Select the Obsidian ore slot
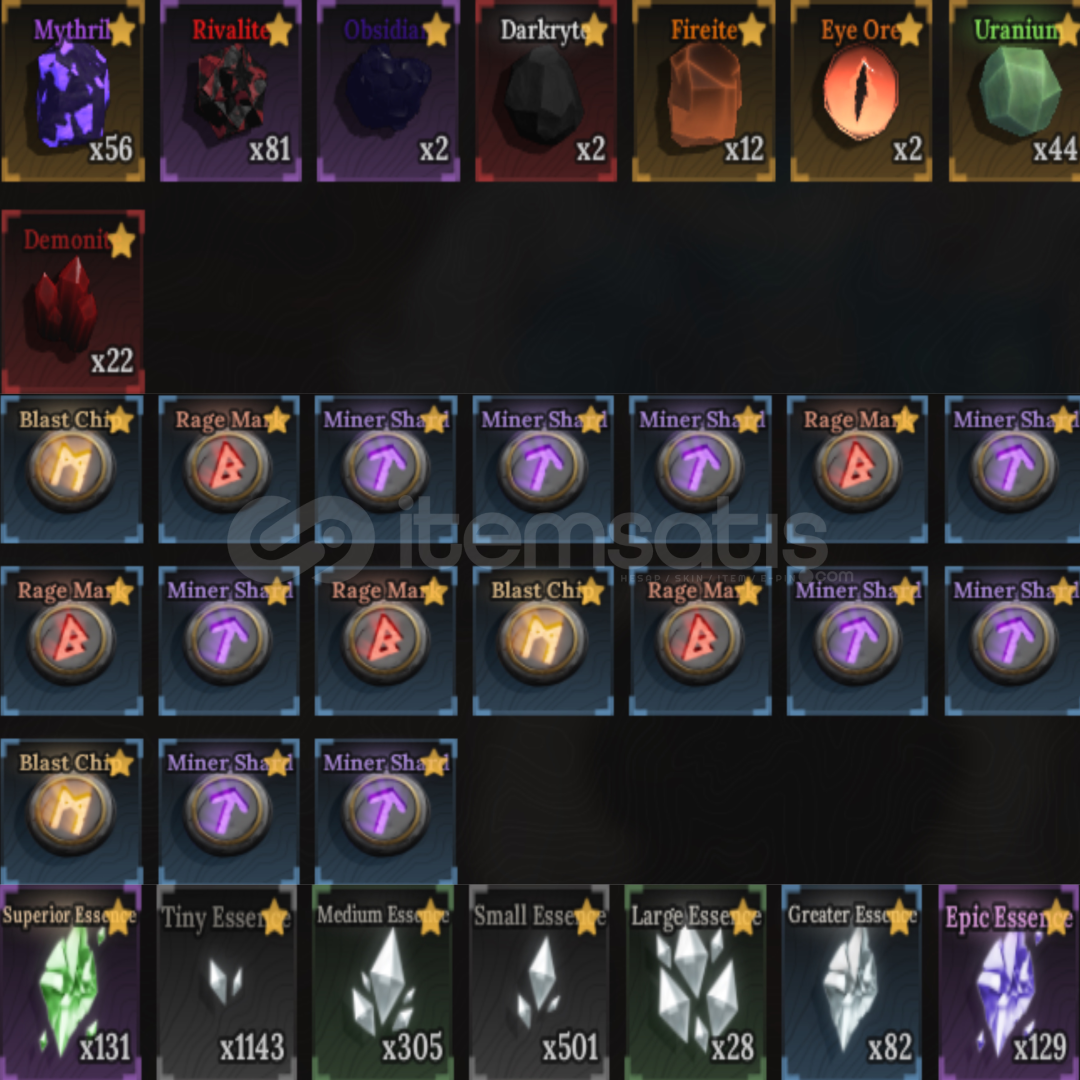Viewport: 1080px width, 1080px height. tap(388, 91)
